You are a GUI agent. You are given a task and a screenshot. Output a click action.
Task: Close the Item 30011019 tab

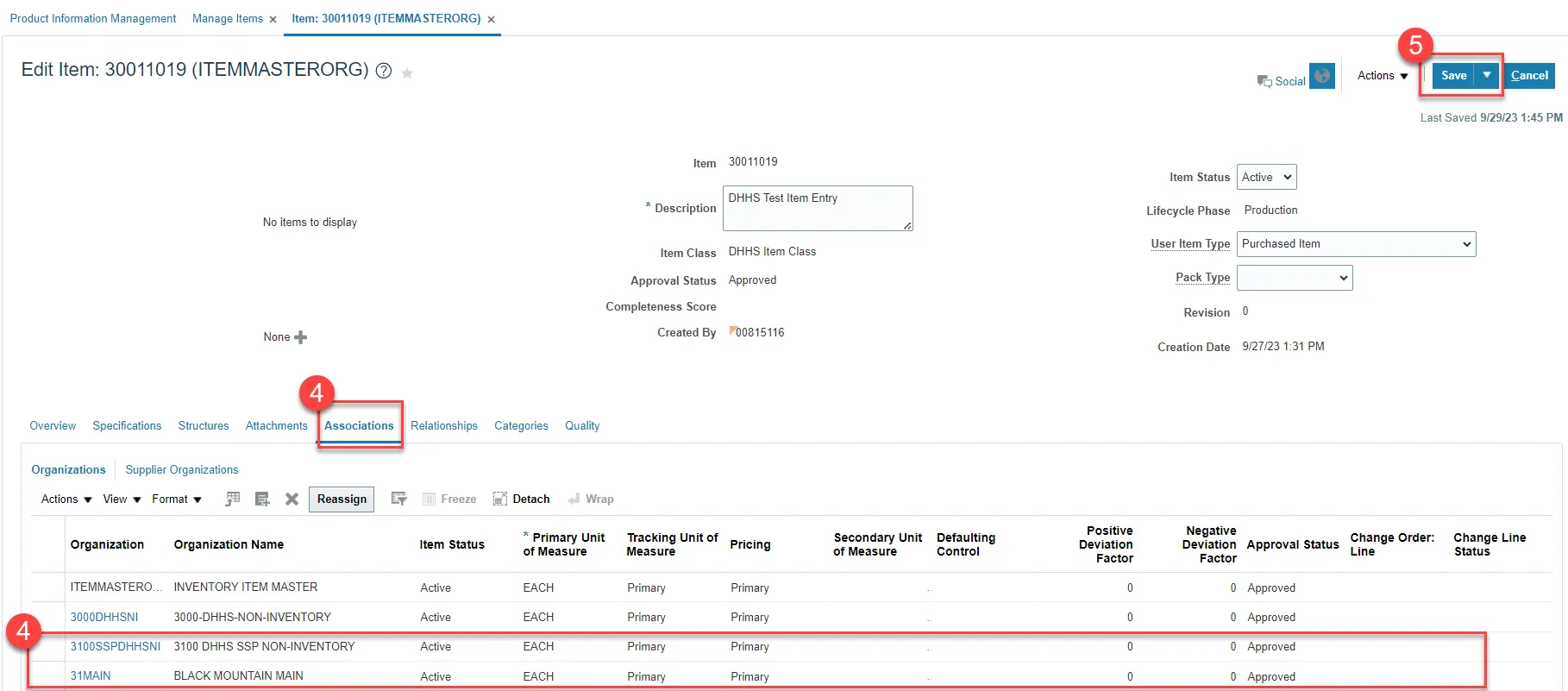(x=491, y=20)
